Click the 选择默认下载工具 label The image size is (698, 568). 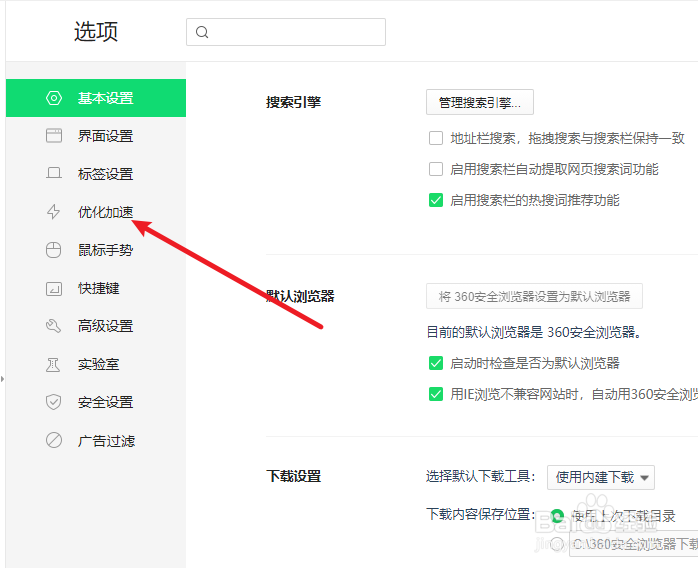(x=480, y=476)
